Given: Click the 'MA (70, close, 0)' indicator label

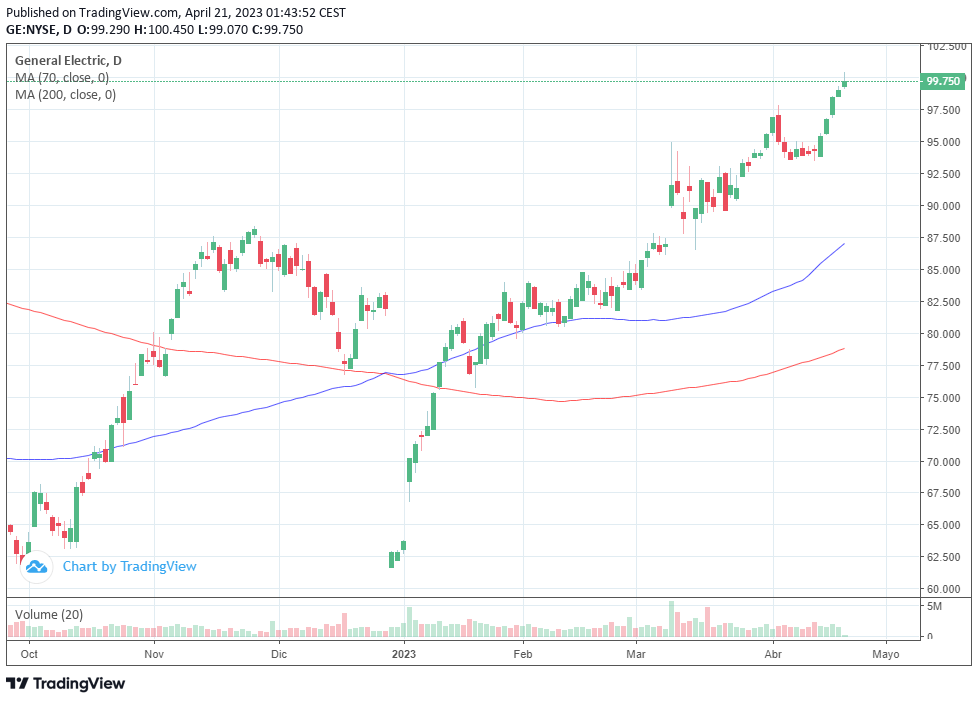Looking at the screenshot, I should pyautogui.click(x=62, y=77).
